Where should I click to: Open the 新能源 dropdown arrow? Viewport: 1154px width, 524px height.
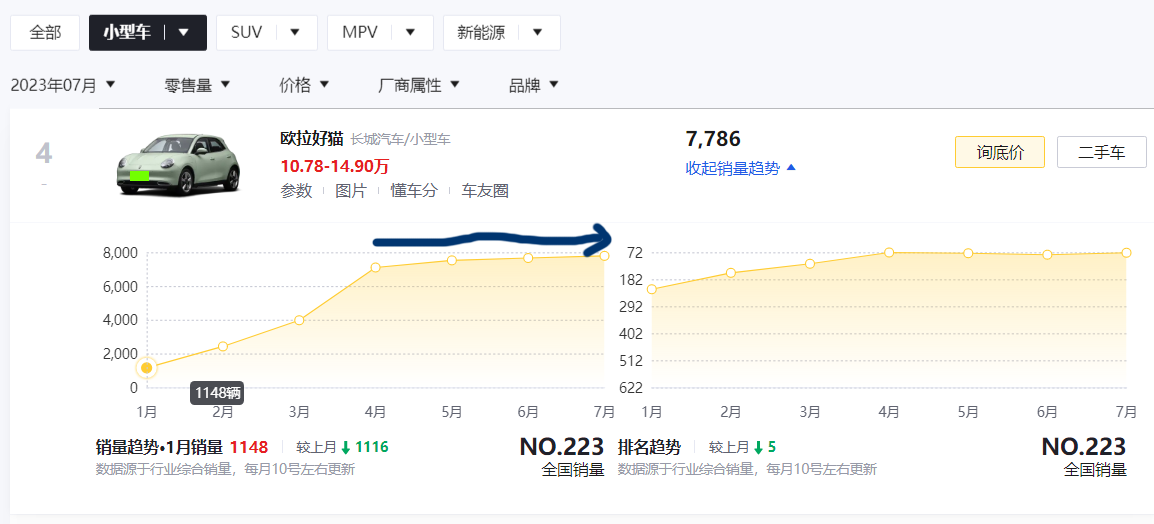[x=537, y=32]
